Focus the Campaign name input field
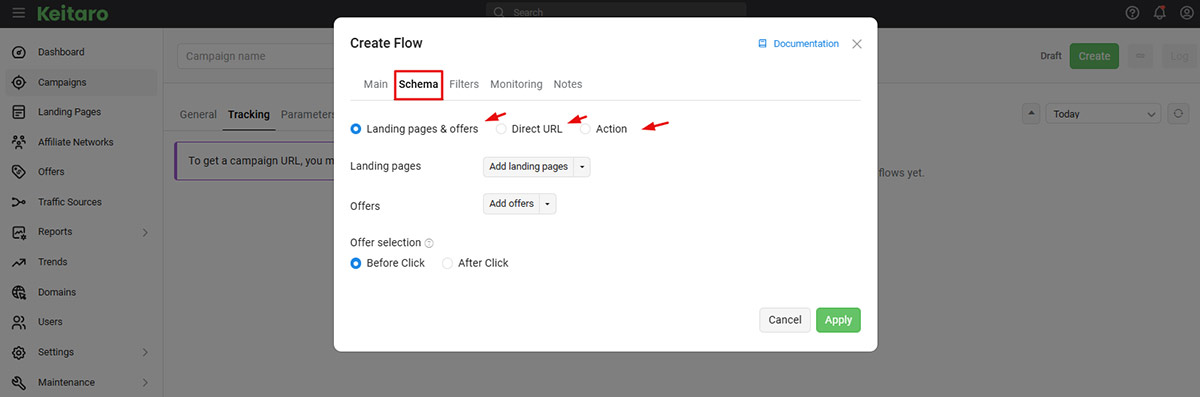 pyautogui.click(x=256, y=56)
